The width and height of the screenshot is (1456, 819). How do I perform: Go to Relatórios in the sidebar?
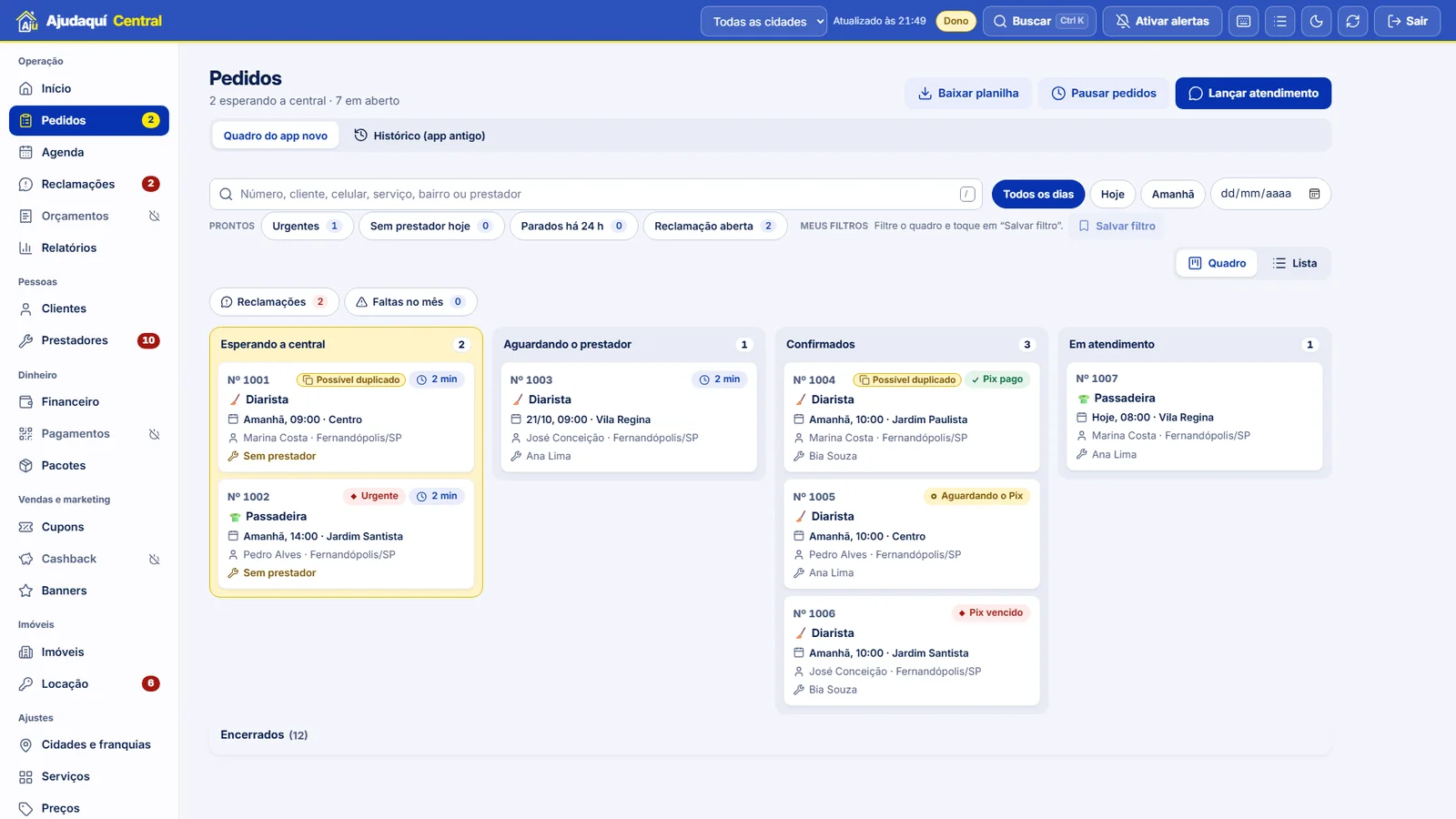click(89, 248)
